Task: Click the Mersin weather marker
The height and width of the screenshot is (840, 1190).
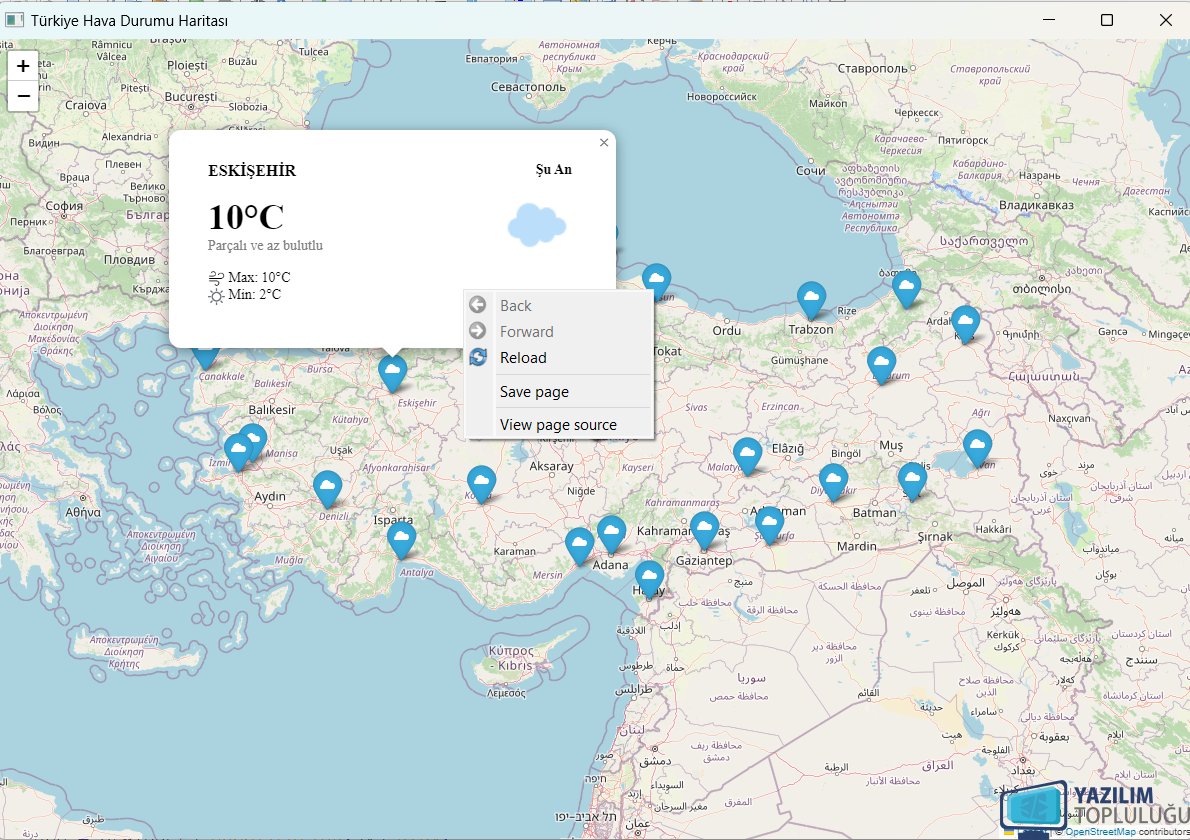Action: (580, 546)
